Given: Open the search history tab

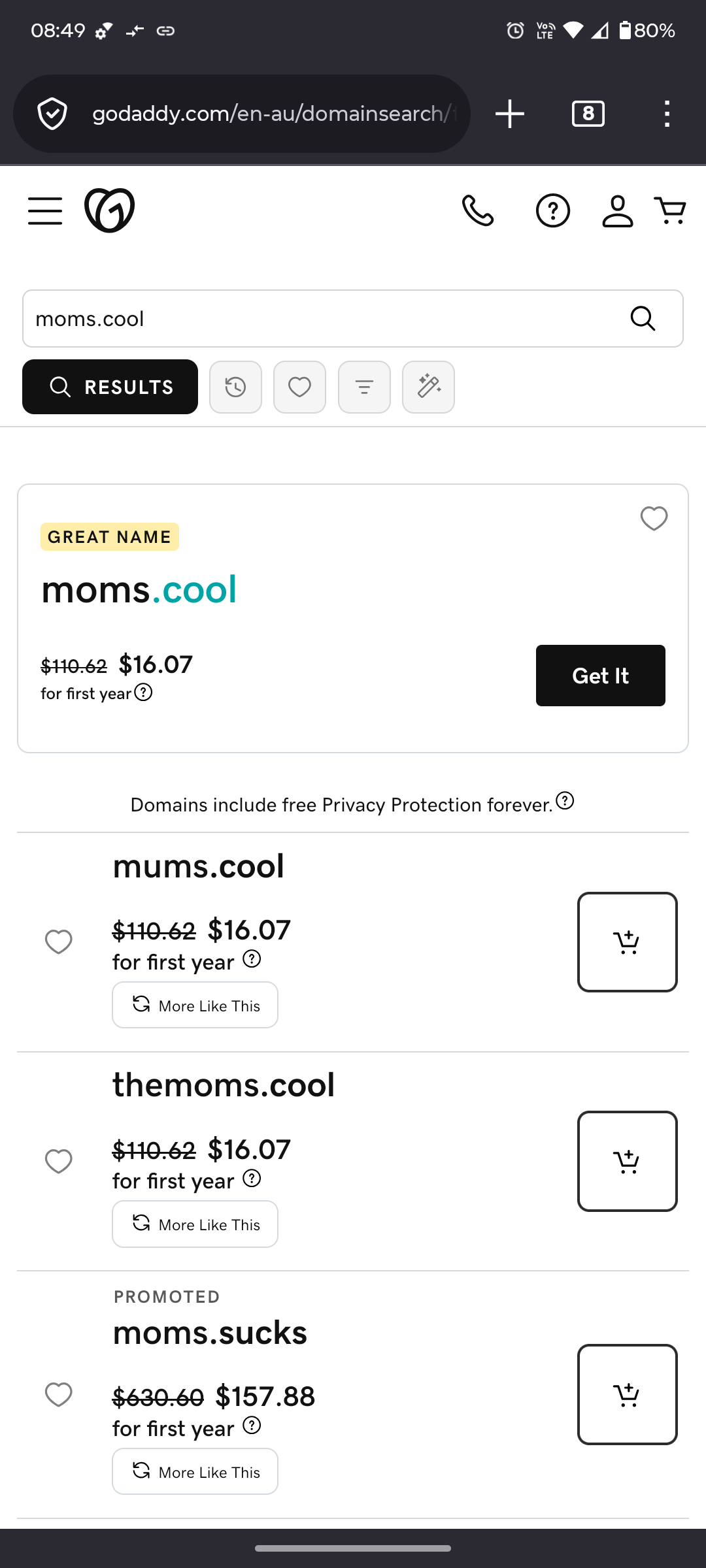Looking at the screenshot, I should tap(235, 387).
